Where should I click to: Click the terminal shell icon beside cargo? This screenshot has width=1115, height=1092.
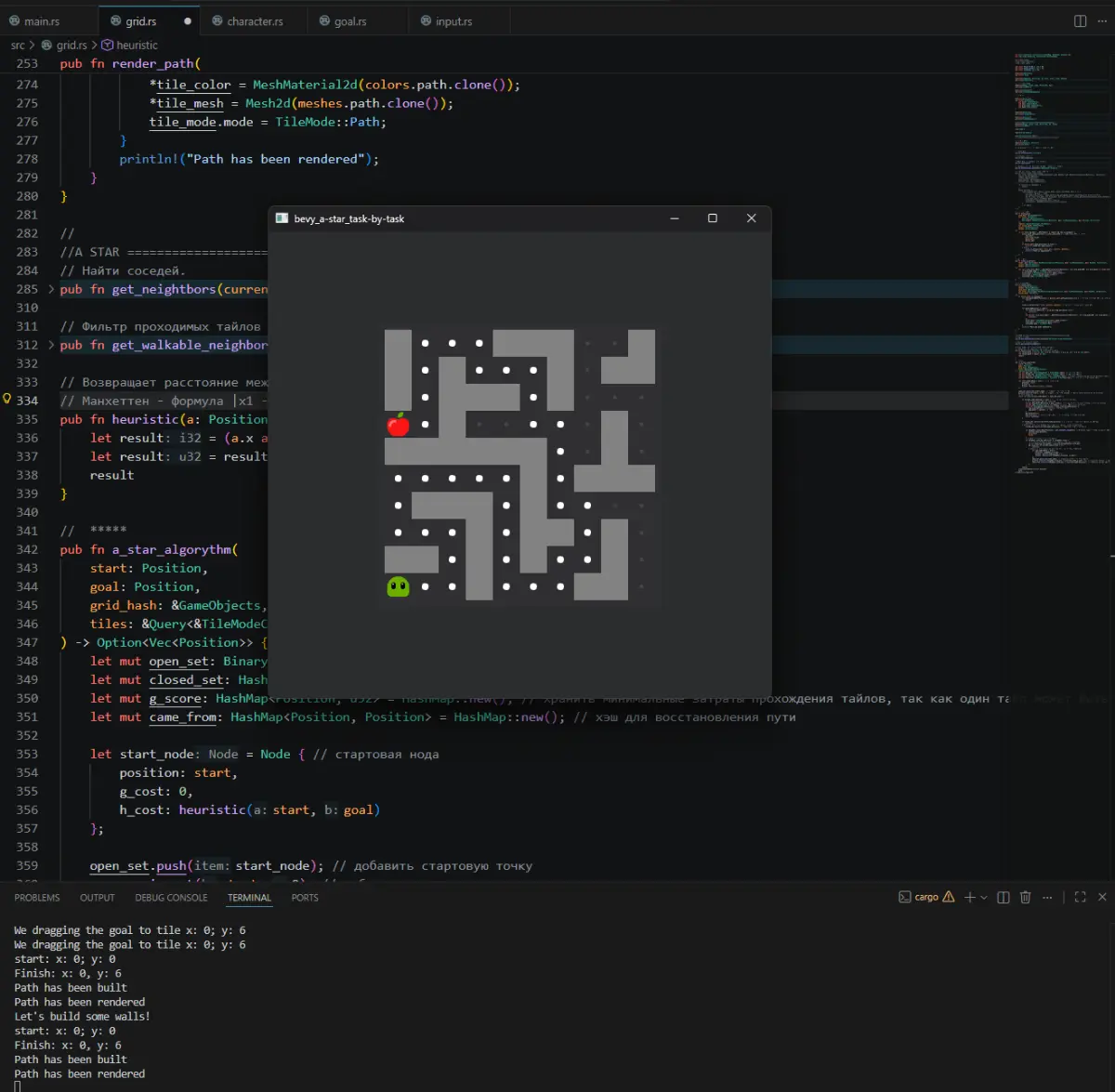click(x=905, y=897)
